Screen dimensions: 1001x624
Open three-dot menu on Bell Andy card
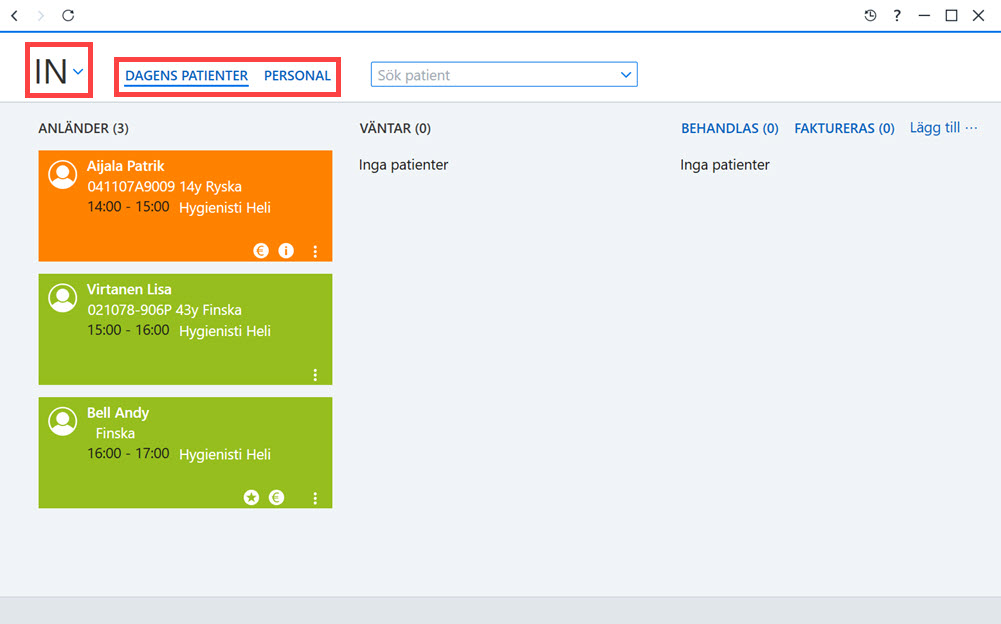pos(315,498)
